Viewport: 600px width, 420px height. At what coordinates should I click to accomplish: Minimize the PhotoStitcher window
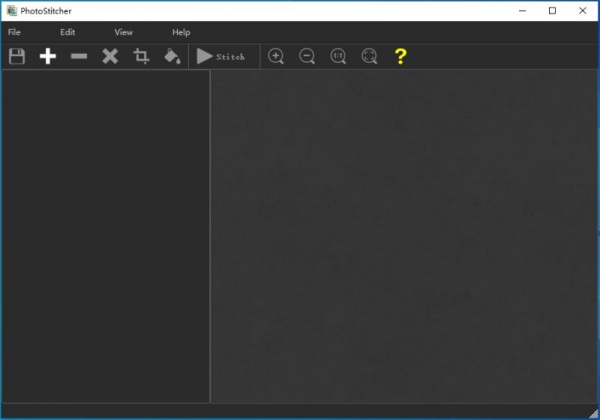[x=522, y=11]
